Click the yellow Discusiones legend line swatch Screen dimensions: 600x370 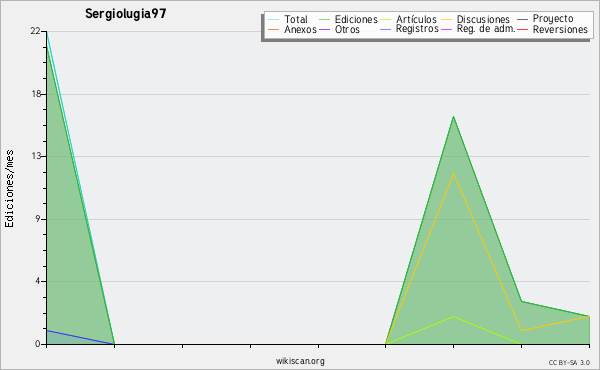pos(446,19)
